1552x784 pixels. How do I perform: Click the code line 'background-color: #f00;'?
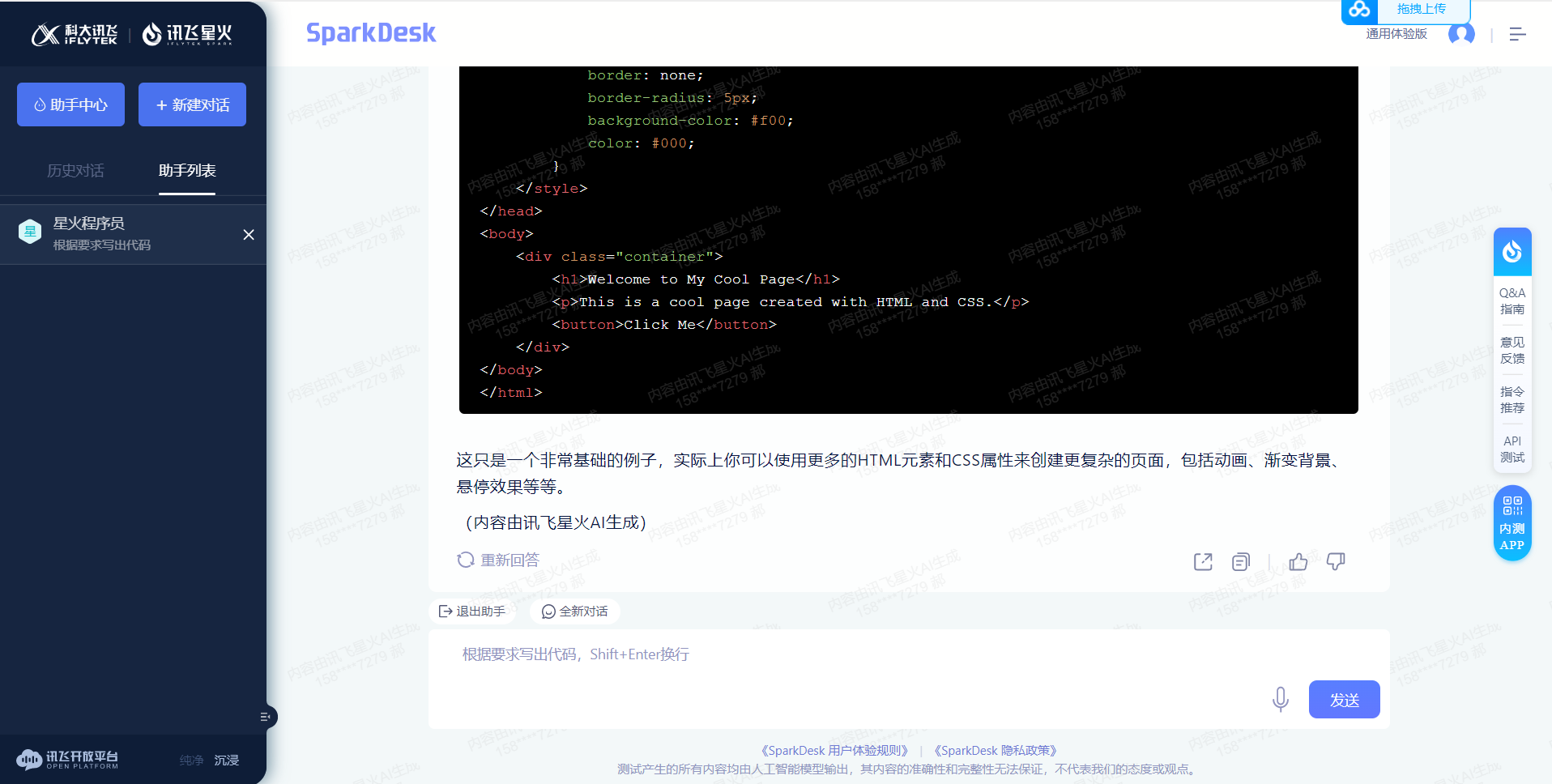point(690,121)
